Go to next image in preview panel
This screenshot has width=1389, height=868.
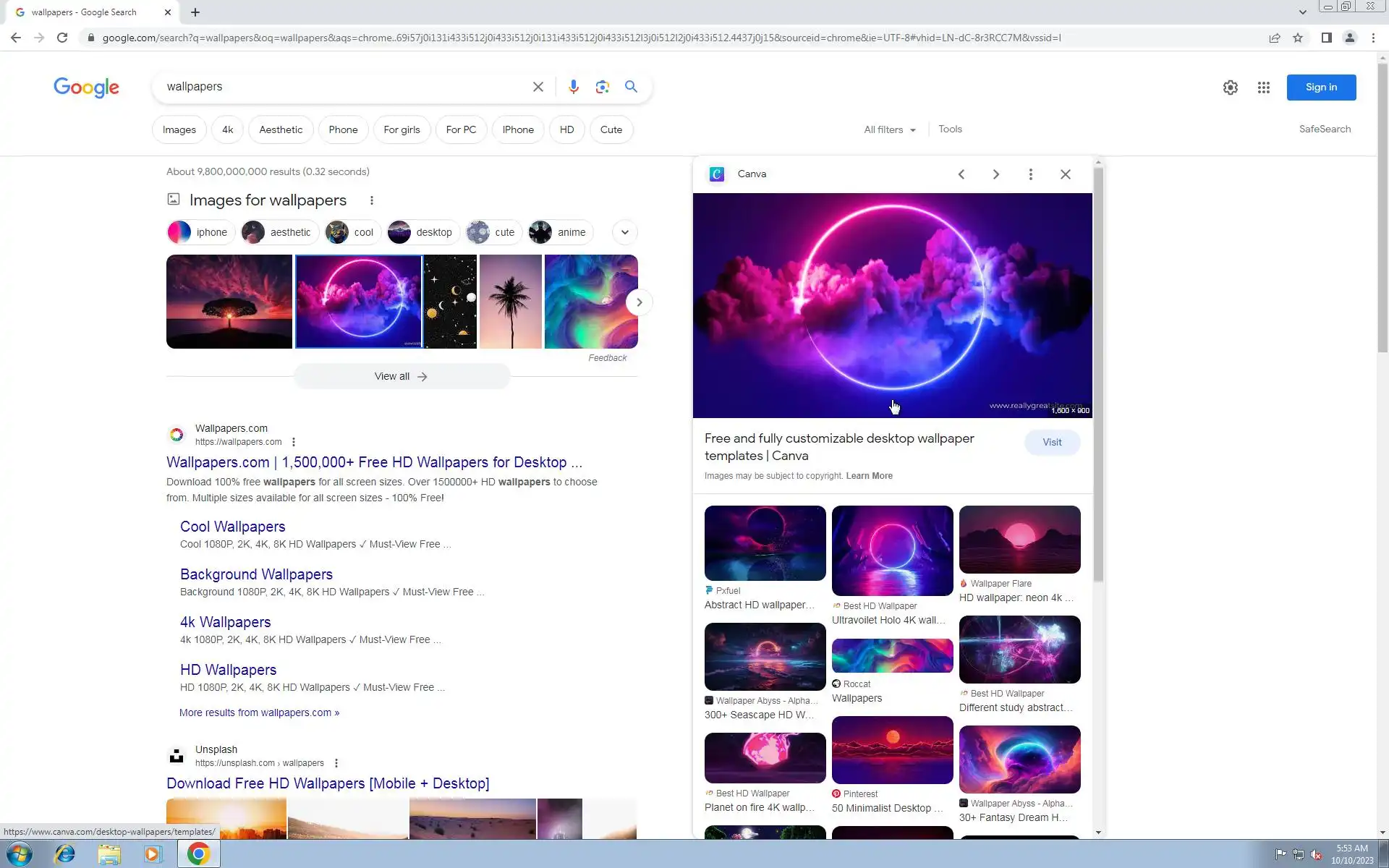click(995, 174)
